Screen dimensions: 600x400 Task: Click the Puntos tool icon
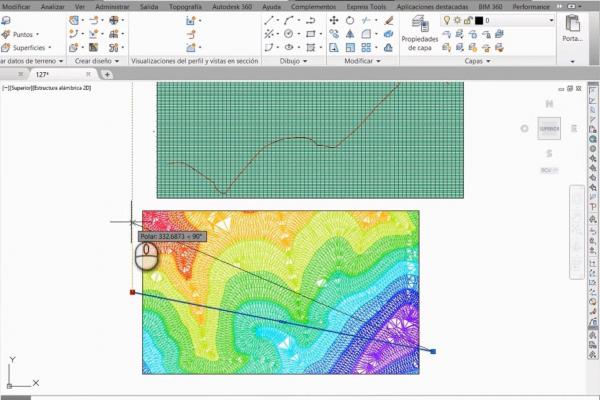click(x=6, y=33)
